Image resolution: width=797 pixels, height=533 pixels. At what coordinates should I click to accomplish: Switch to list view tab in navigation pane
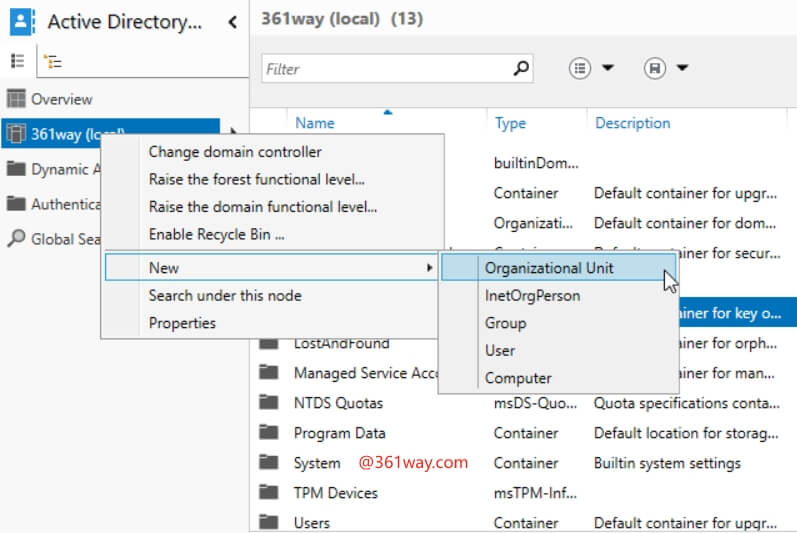[18, 61]
